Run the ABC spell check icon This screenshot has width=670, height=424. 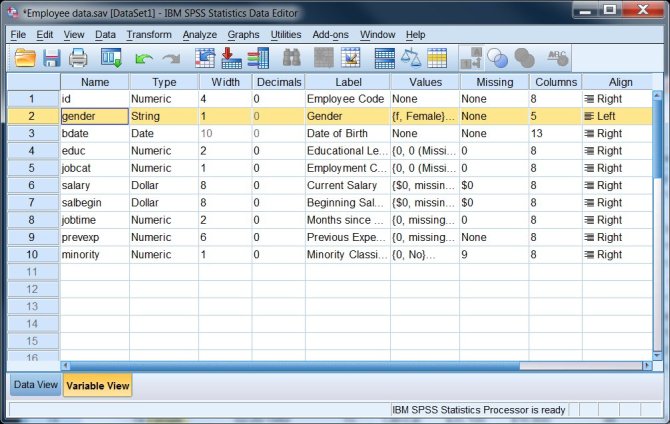558,58
